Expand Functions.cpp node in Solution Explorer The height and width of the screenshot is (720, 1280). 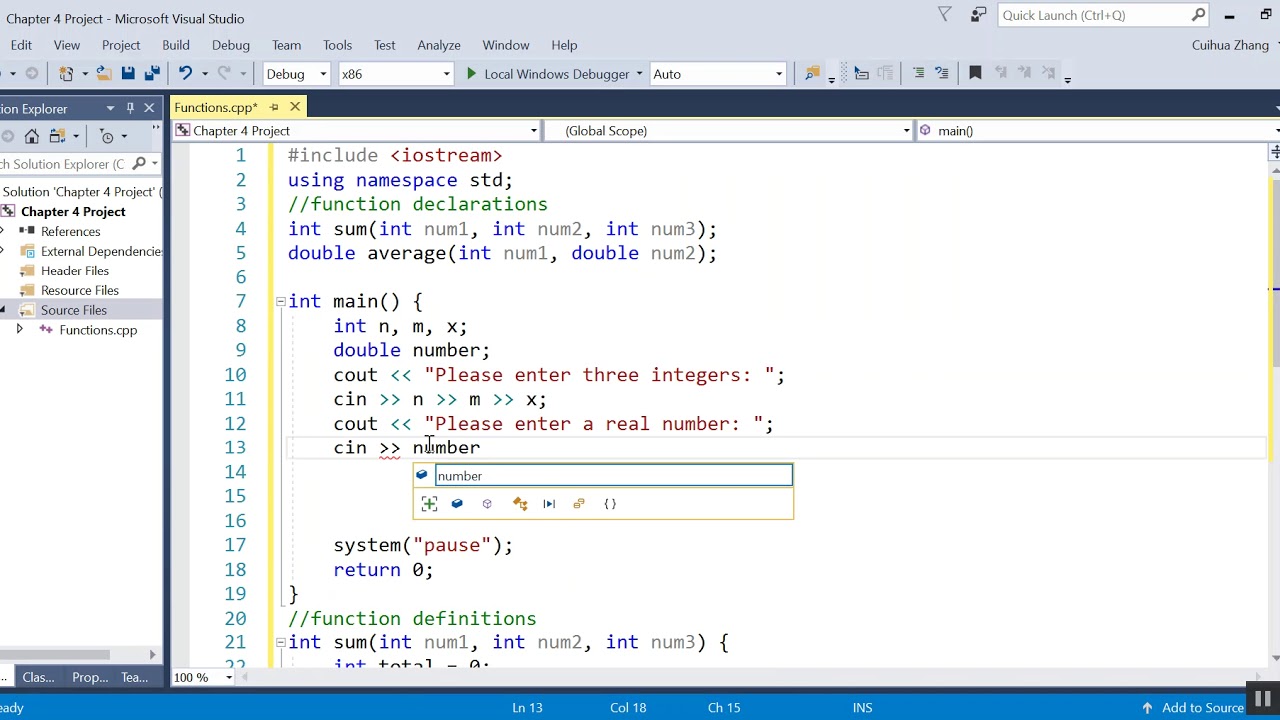pyautogui.click(x=19, y=330)
